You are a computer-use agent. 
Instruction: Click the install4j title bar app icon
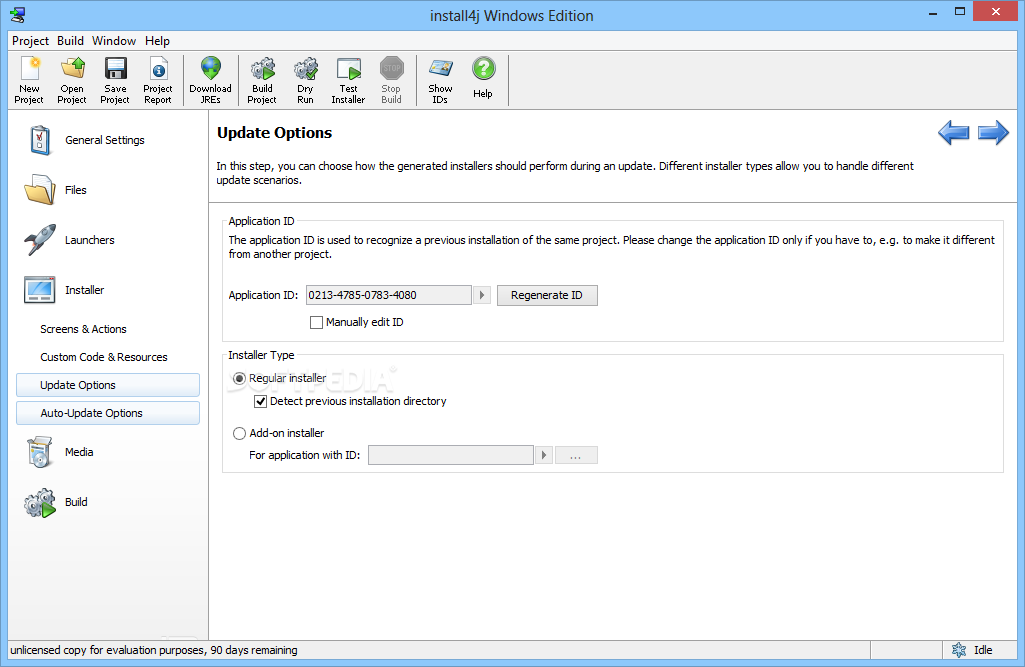[x=18, y=15]
